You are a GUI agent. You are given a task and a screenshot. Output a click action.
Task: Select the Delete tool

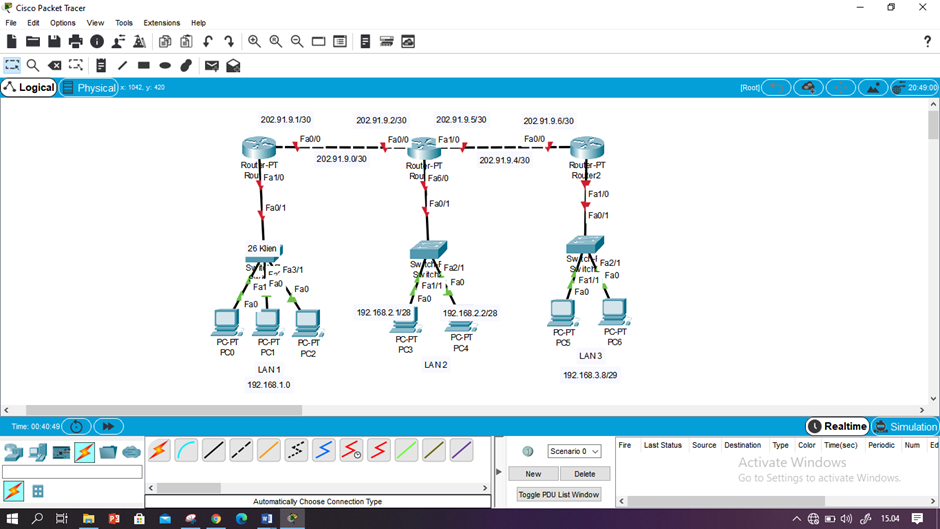[x=55, y=65]
